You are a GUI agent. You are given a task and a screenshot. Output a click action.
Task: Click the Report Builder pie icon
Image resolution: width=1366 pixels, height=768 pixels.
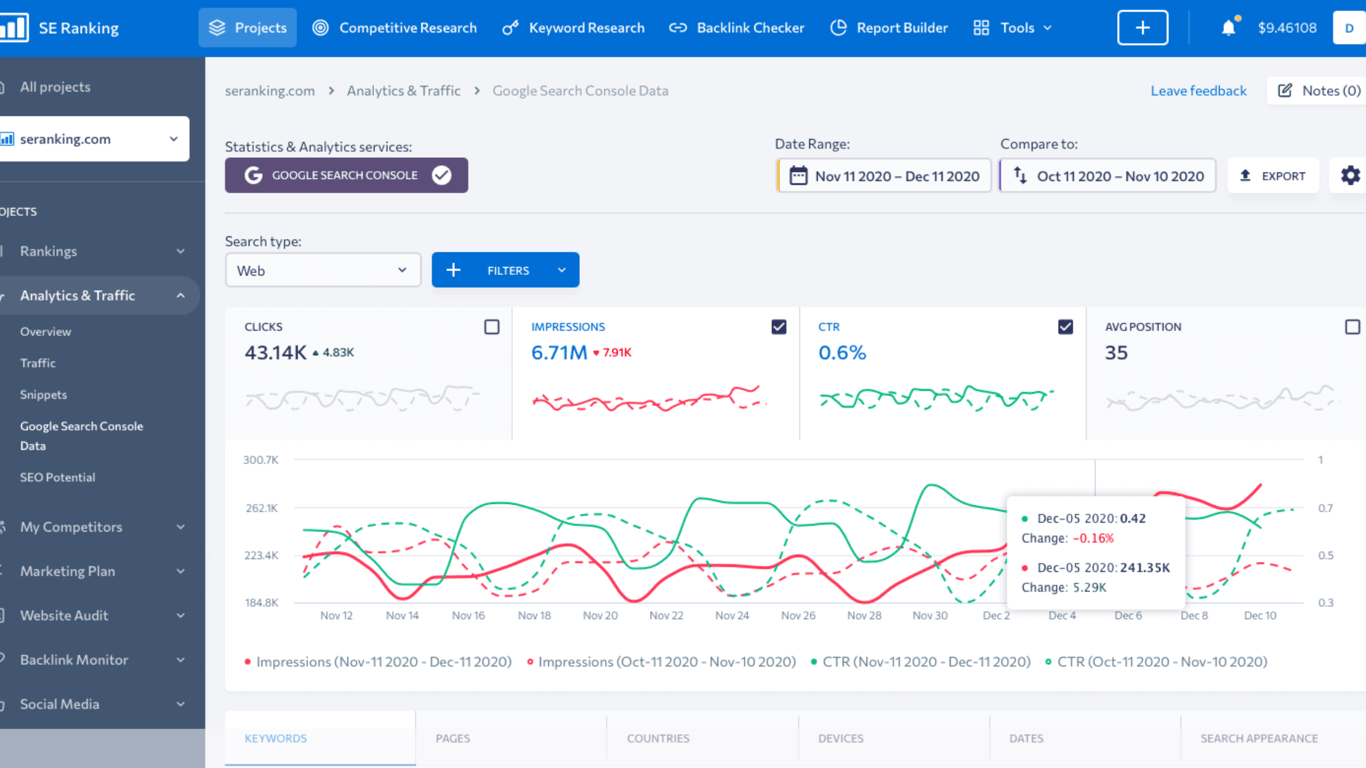838,28
